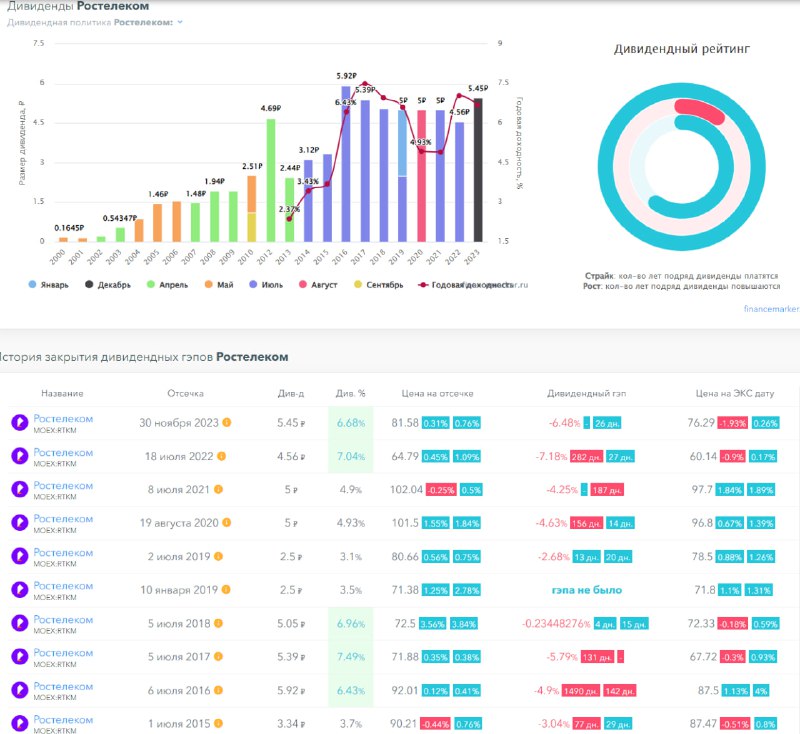Open Ростелеком link in 30 ноября 2023 row
This screenshot has width=800, height=734.
pos(63,419)
